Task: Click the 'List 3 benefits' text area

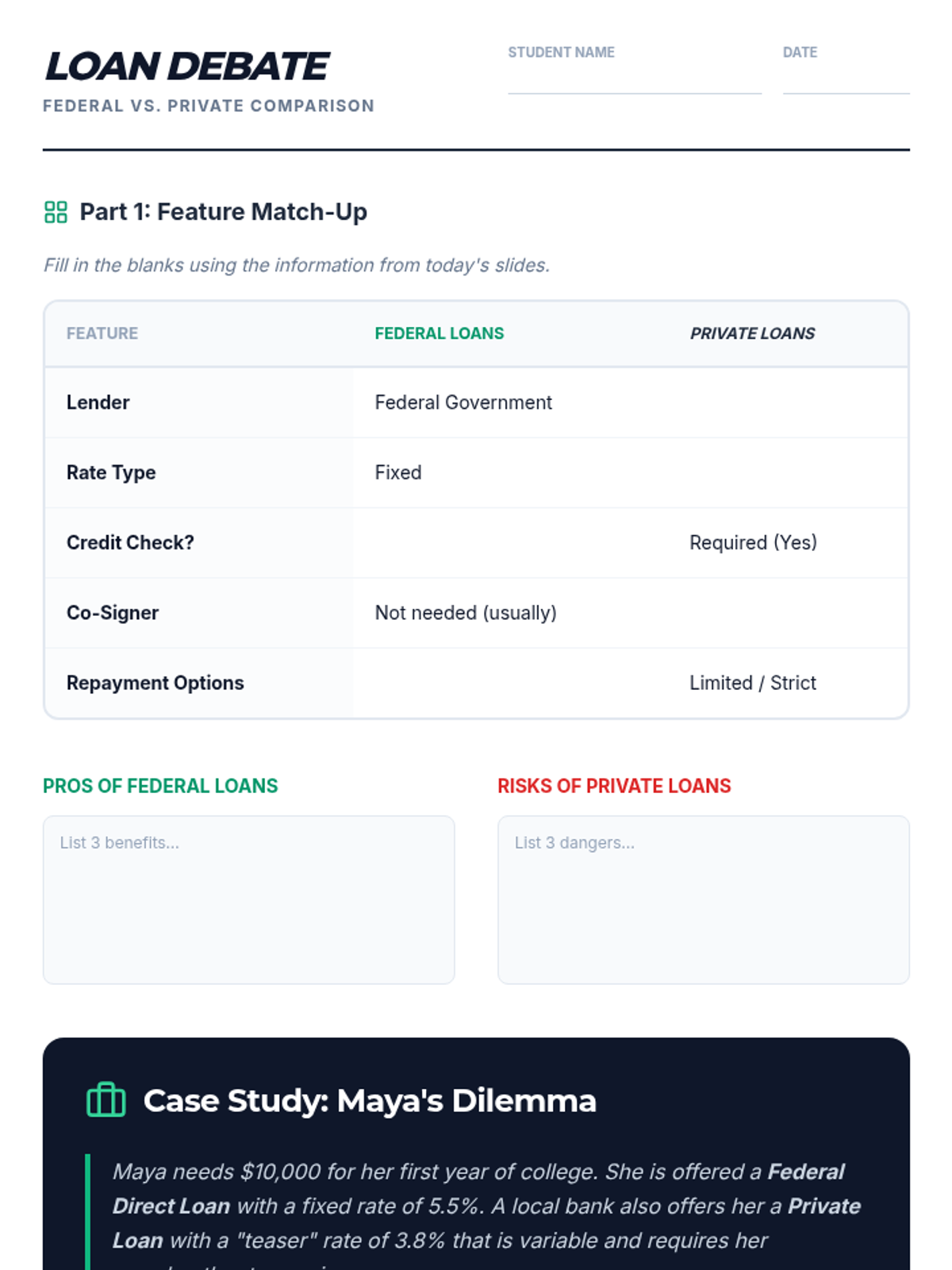Action: coord(249,900)
